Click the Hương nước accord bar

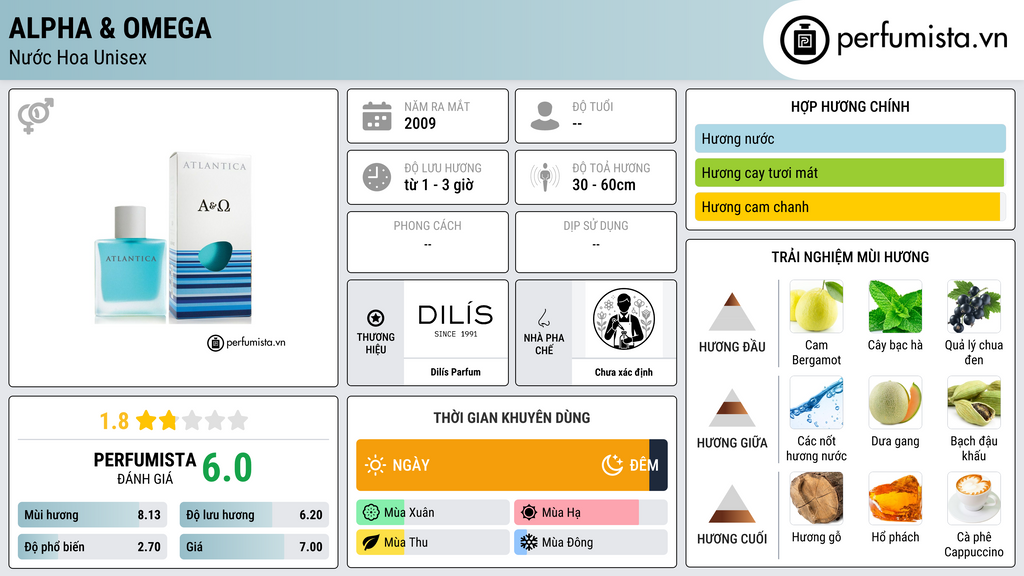pyautogui.click(x=850, y=138)
